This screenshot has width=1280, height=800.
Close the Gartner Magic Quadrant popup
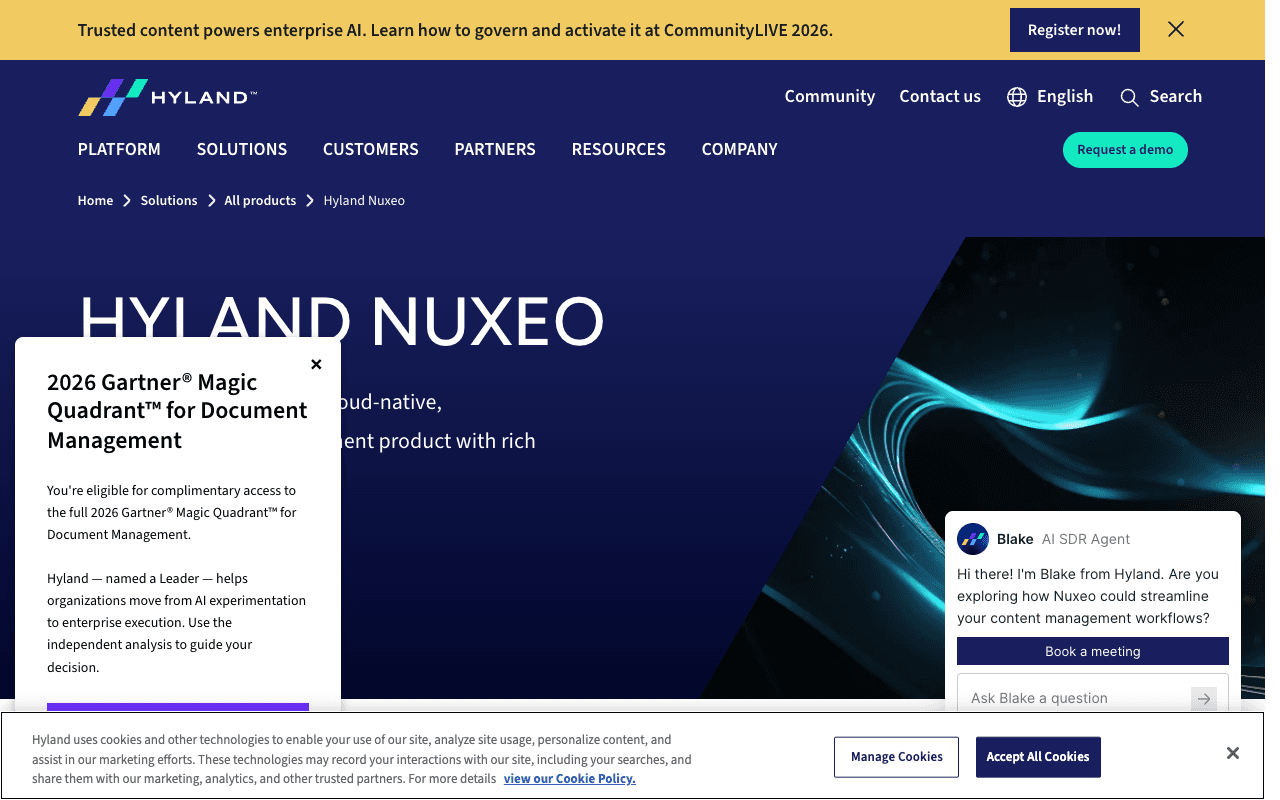click(316, 365)
